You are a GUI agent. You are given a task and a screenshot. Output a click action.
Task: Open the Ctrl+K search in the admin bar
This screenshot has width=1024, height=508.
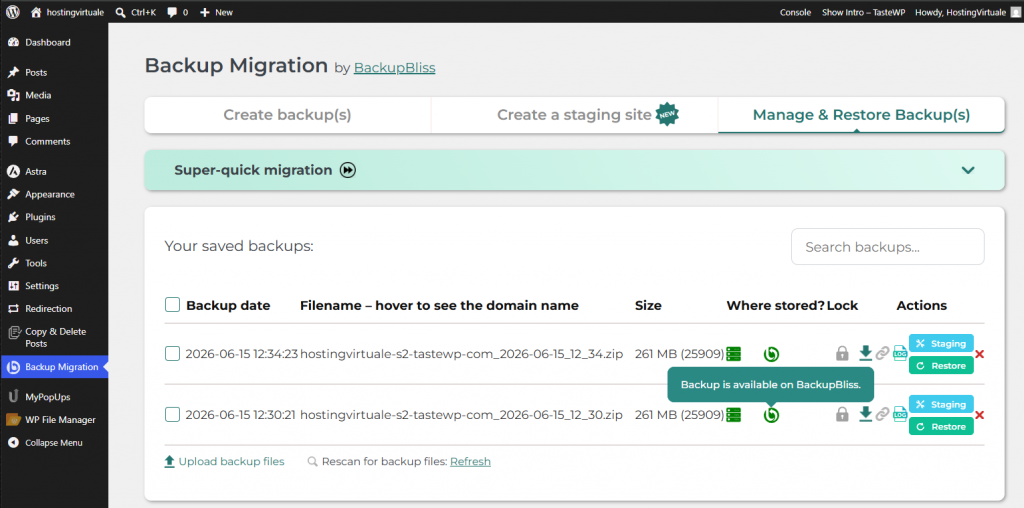pyautogui.click(x=136, y=12)
